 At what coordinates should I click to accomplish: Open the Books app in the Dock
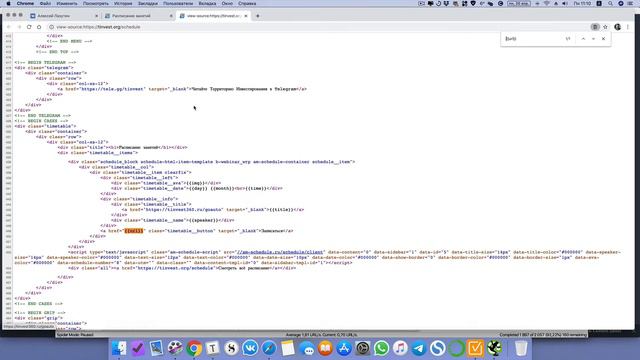pos(325,348)
